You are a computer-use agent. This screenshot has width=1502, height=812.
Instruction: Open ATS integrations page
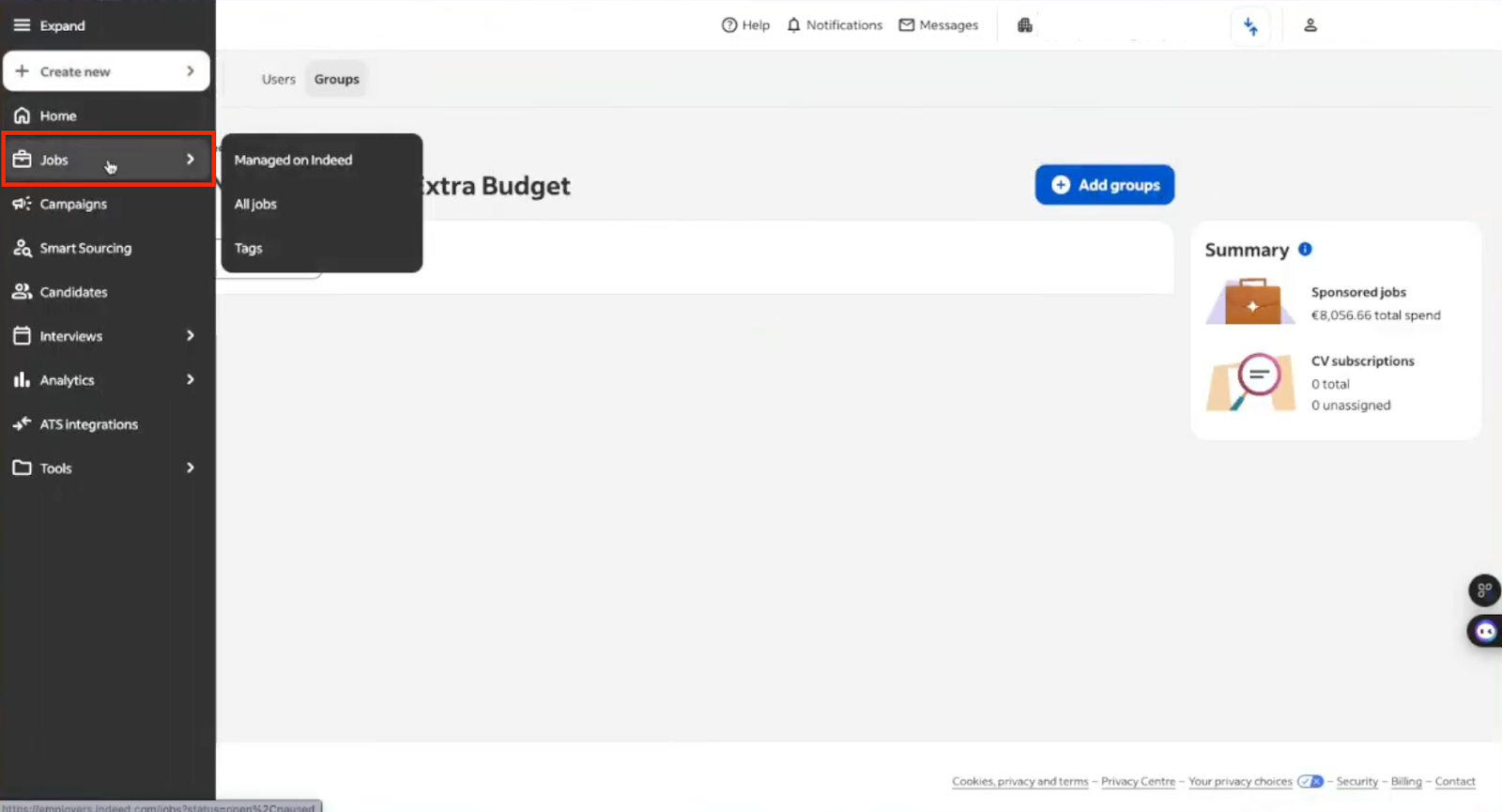88,424
